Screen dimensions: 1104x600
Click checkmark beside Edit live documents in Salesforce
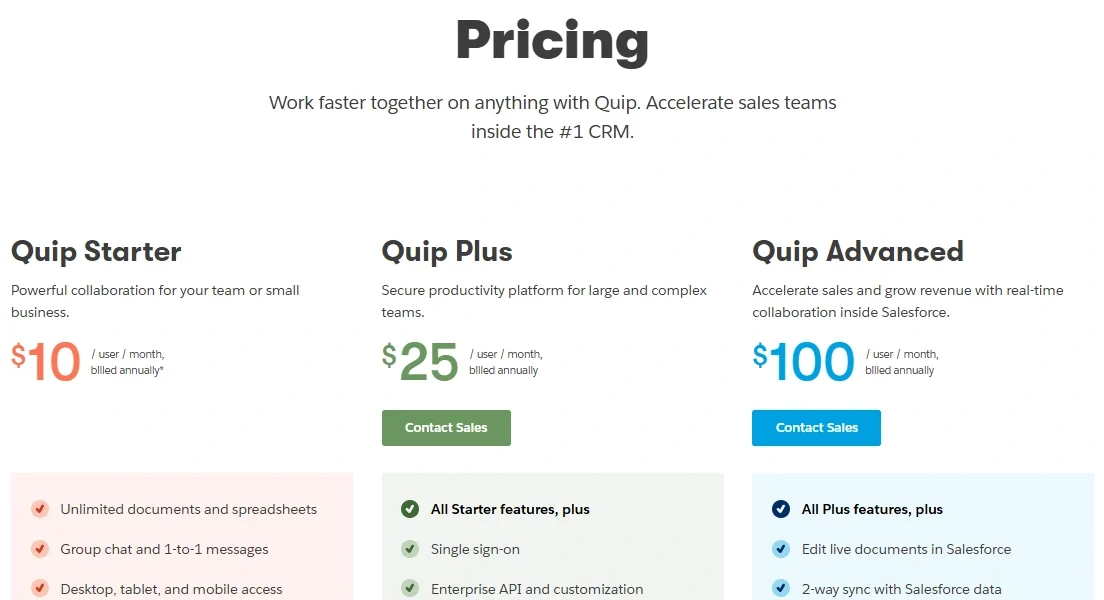[x=781, y=549]
